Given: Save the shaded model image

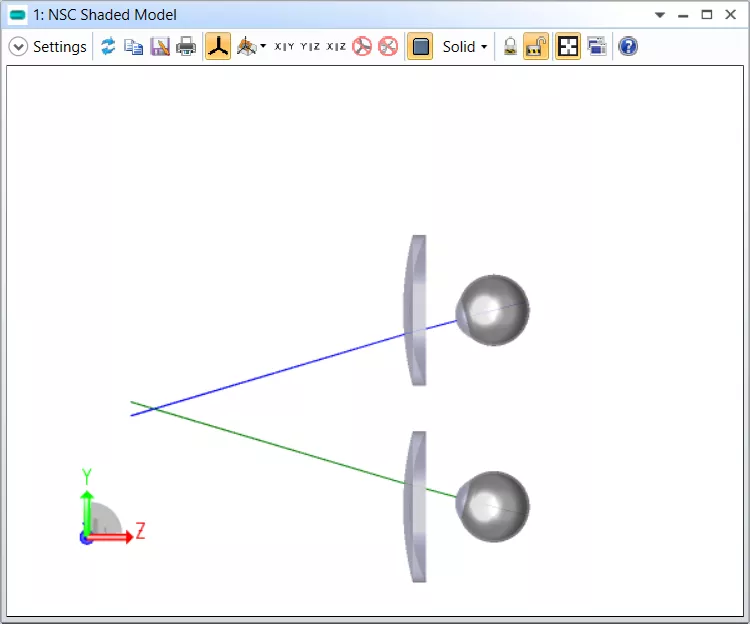Looking at the screenshot, I should 160,47.
